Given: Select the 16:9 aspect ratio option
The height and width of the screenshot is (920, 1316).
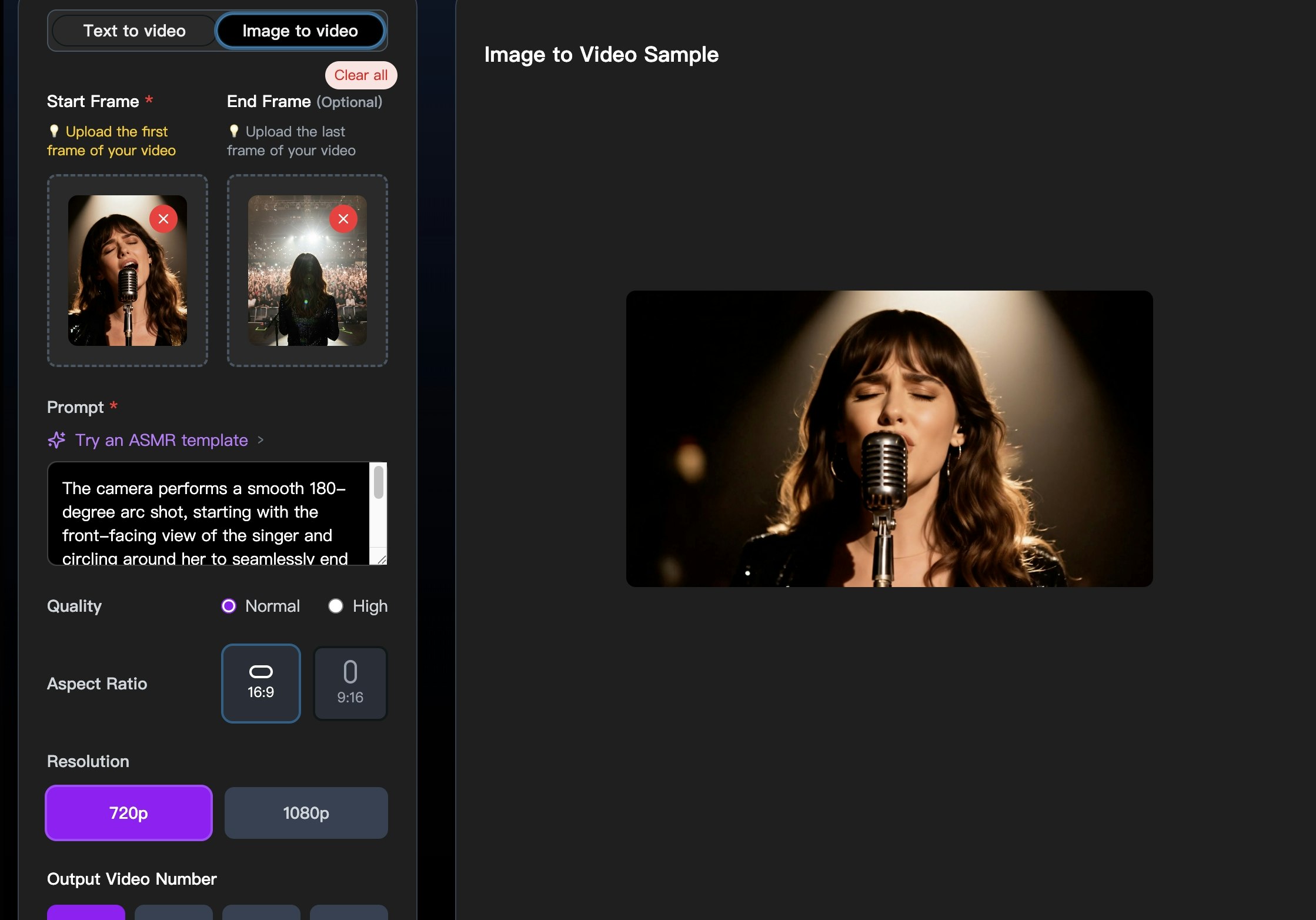Looking at the screenshot, I should click(x=260, y=683).
